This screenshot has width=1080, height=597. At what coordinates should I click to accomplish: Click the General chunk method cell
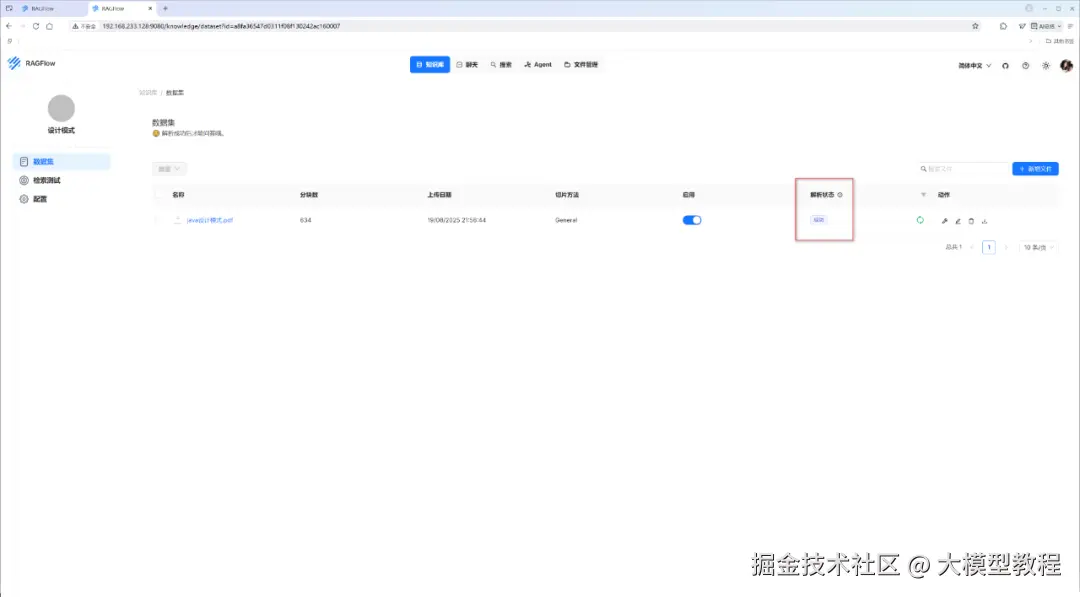click(x=566, y=220)
